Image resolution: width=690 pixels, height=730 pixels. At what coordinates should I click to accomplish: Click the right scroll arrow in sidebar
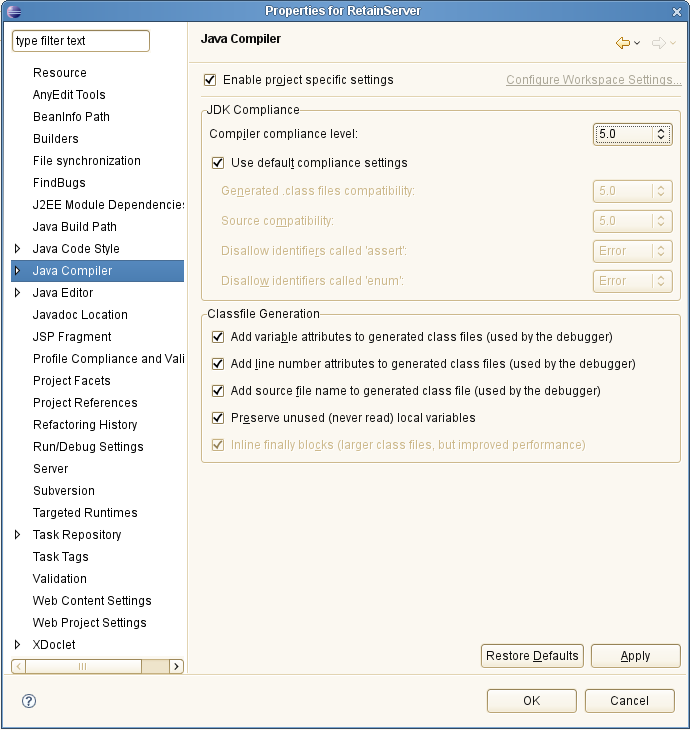pos(176,666)
